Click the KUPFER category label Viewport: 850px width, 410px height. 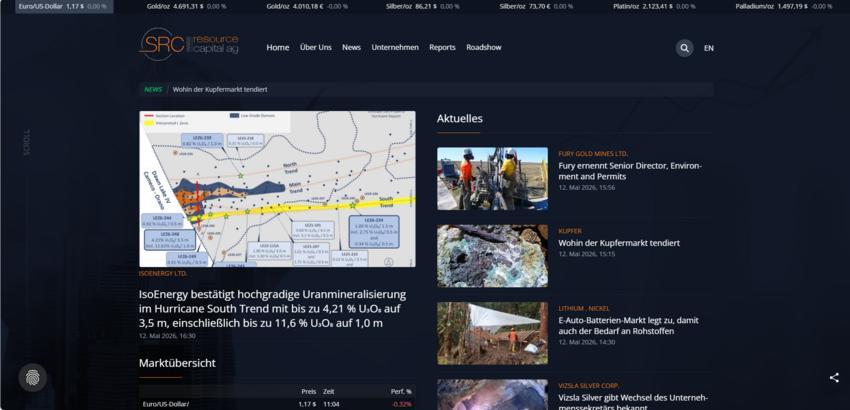pyautogui.click(x=570, y=232)
